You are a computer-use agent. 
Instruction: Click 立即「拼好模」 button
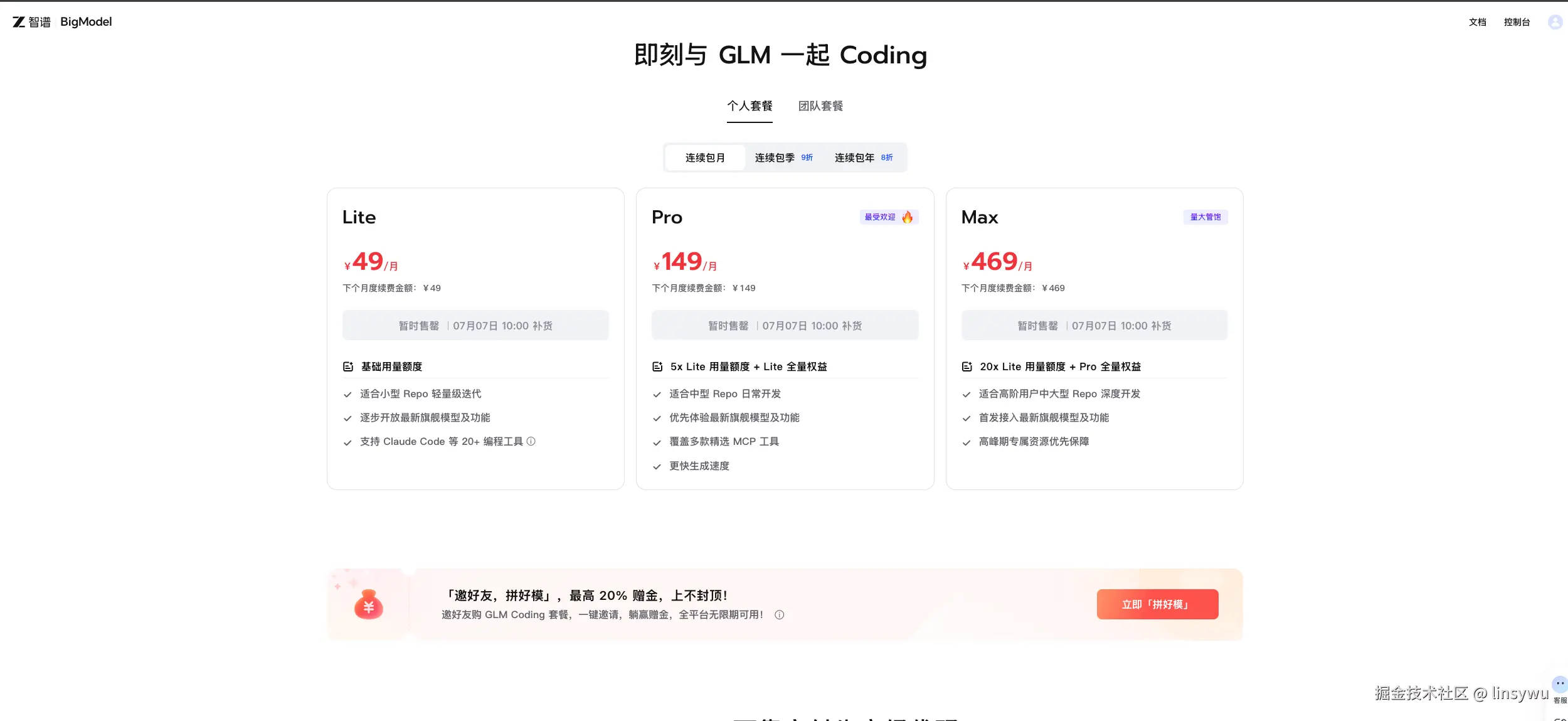point(1157,604)
